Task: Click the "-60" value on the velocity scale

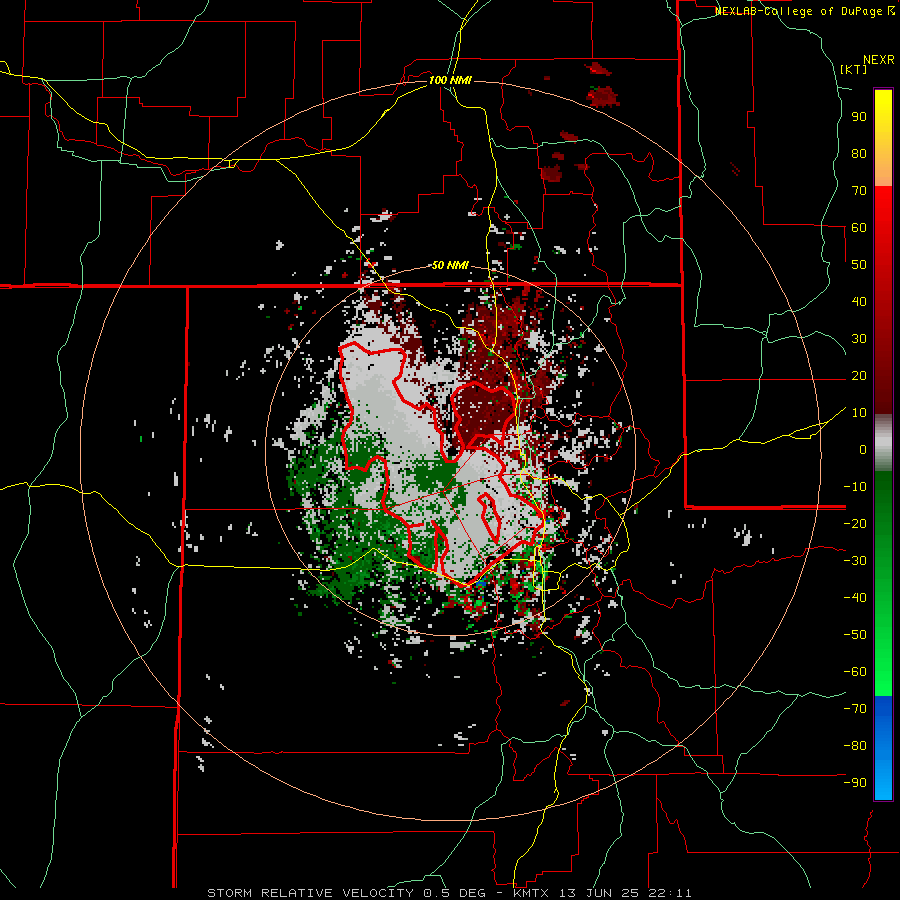Action: point(855,672)
